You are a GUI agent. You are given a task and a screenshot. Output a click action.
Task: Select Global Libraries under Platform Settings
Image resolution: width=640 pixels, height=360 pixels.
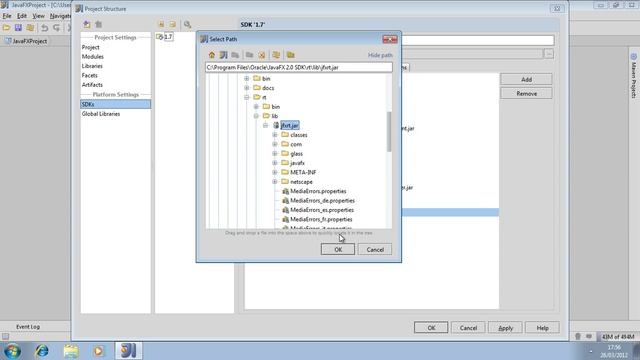coord(101,114)
